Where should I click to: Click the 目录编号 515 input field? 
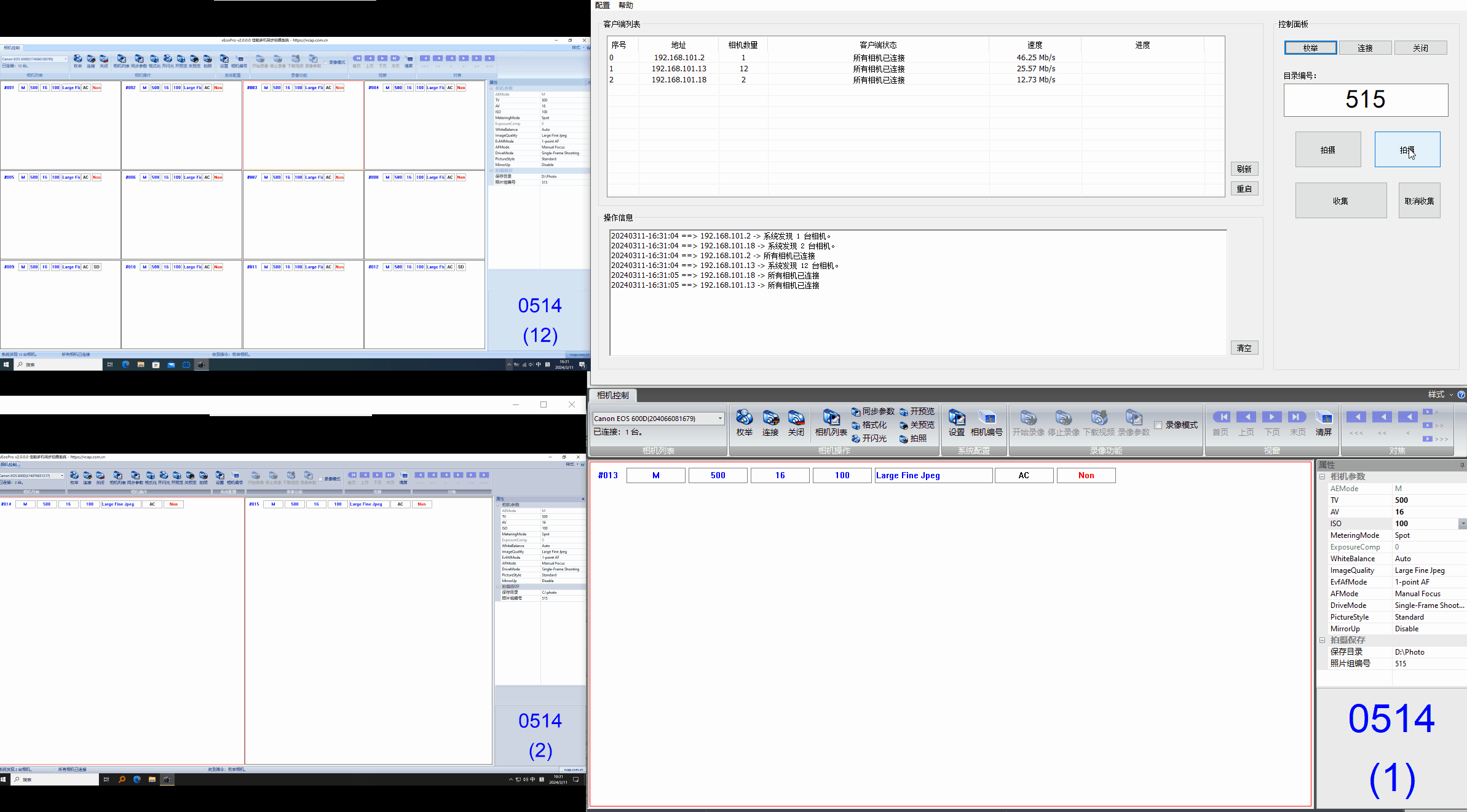pos(1365,100)
